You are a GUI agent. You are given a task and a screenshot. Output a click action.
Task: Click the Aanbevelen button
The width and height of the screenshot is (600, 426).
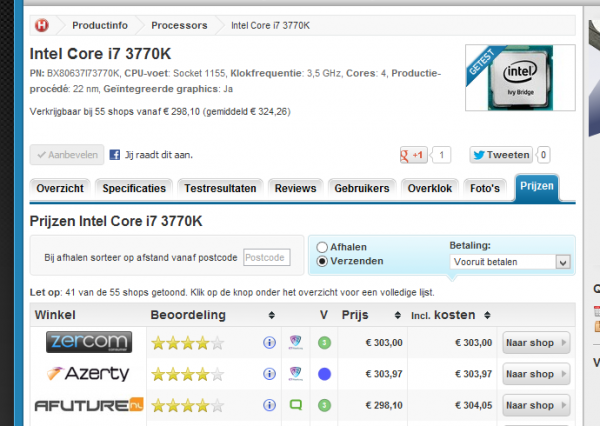67,155
